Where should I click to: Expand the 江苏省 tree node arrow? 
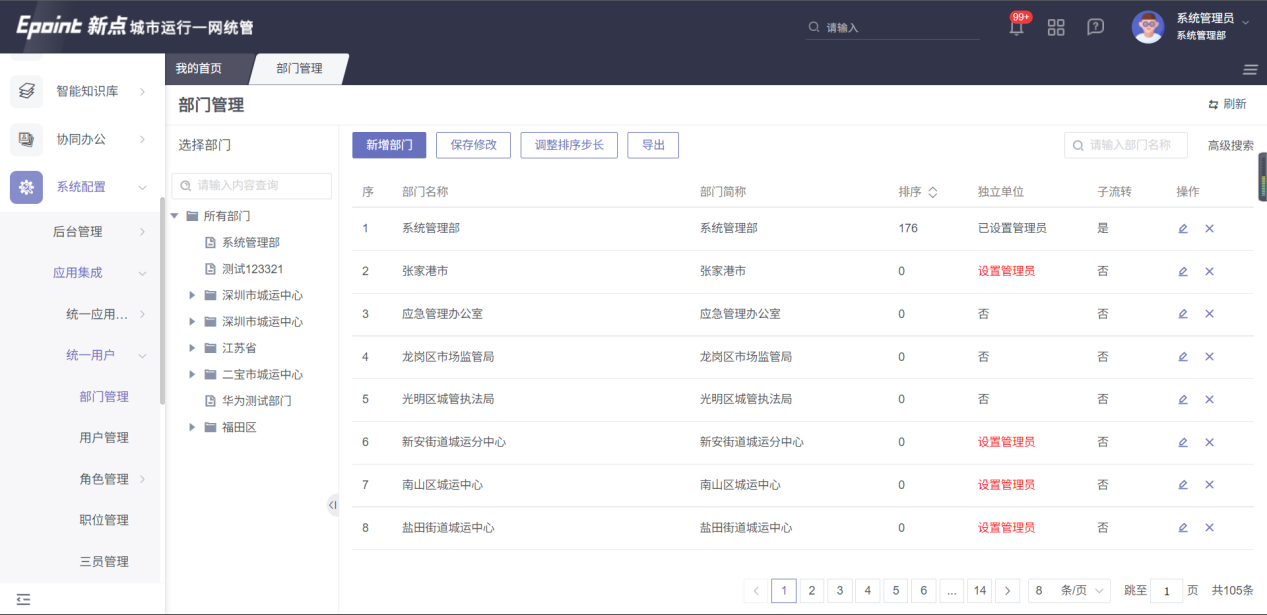(192, 348)
